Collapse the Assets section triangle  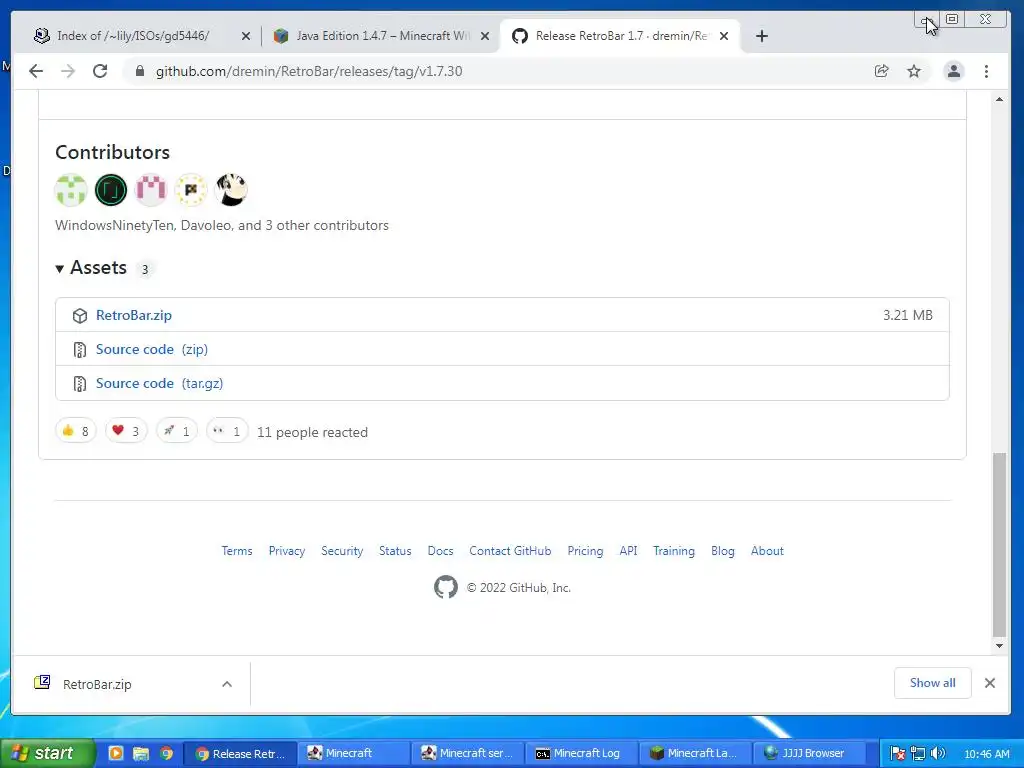59,268
